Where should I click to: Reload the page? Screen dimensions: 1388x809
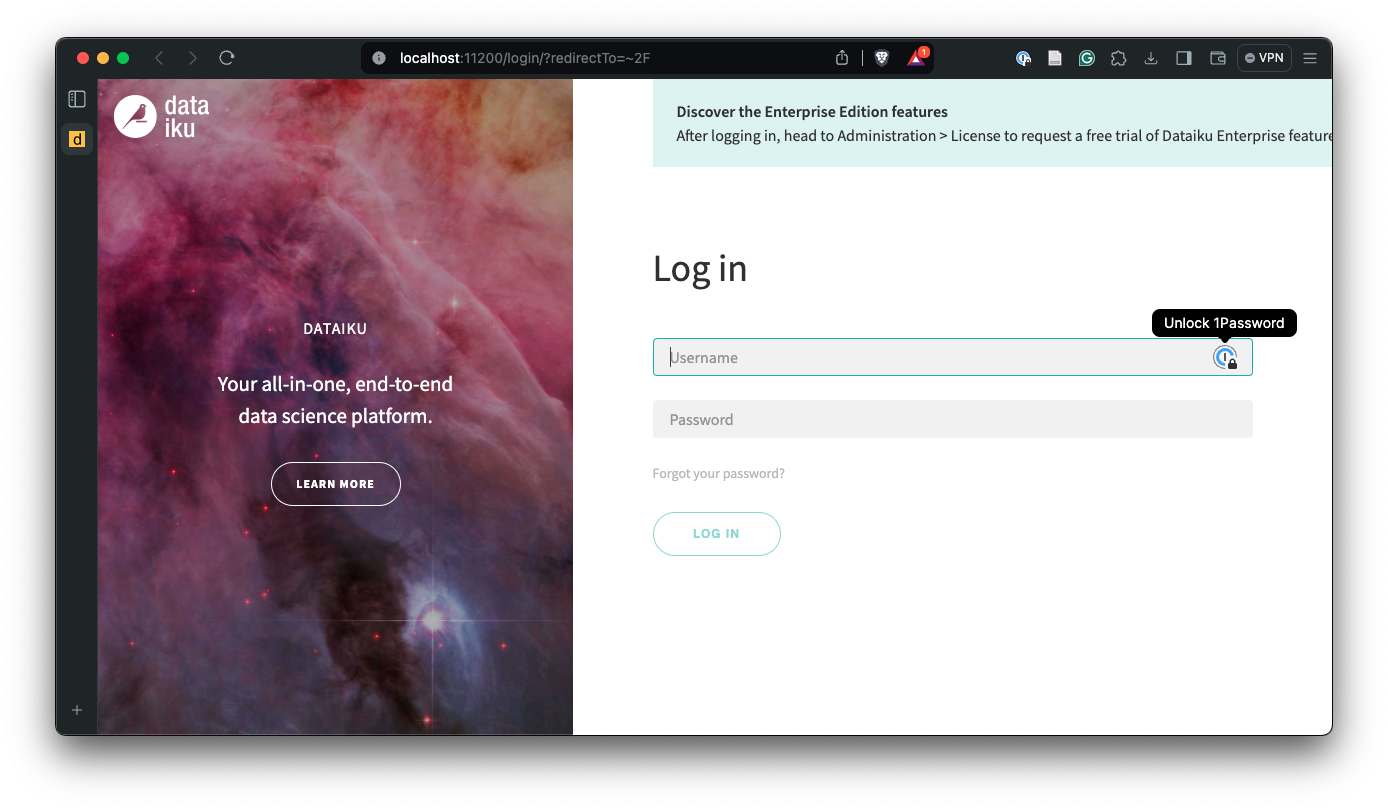click(227, 58)
